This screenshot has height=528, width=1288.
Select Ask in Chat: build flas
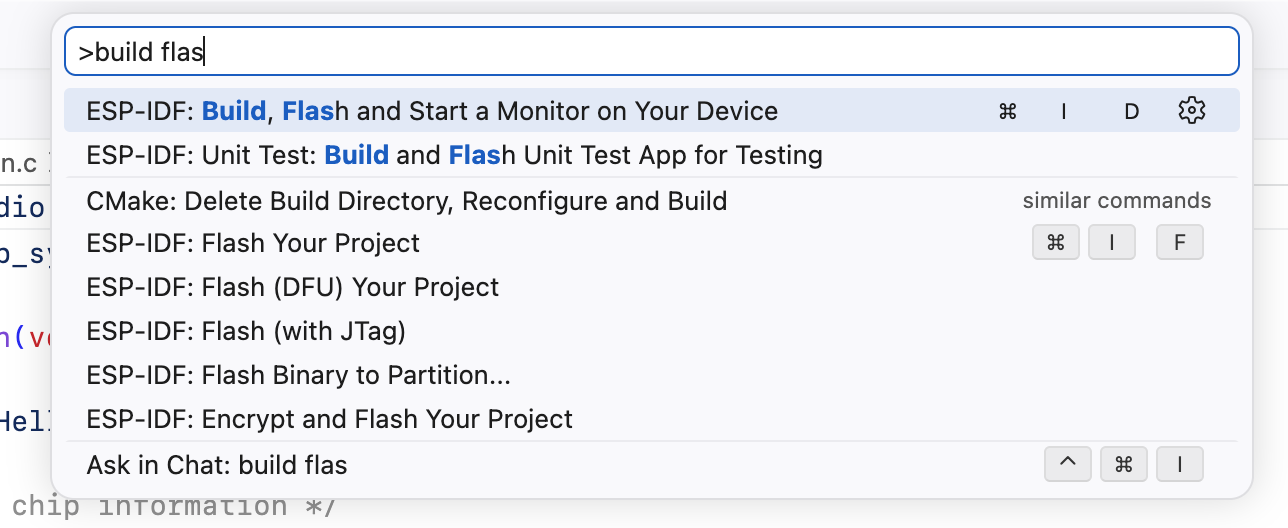pos(217,465)
